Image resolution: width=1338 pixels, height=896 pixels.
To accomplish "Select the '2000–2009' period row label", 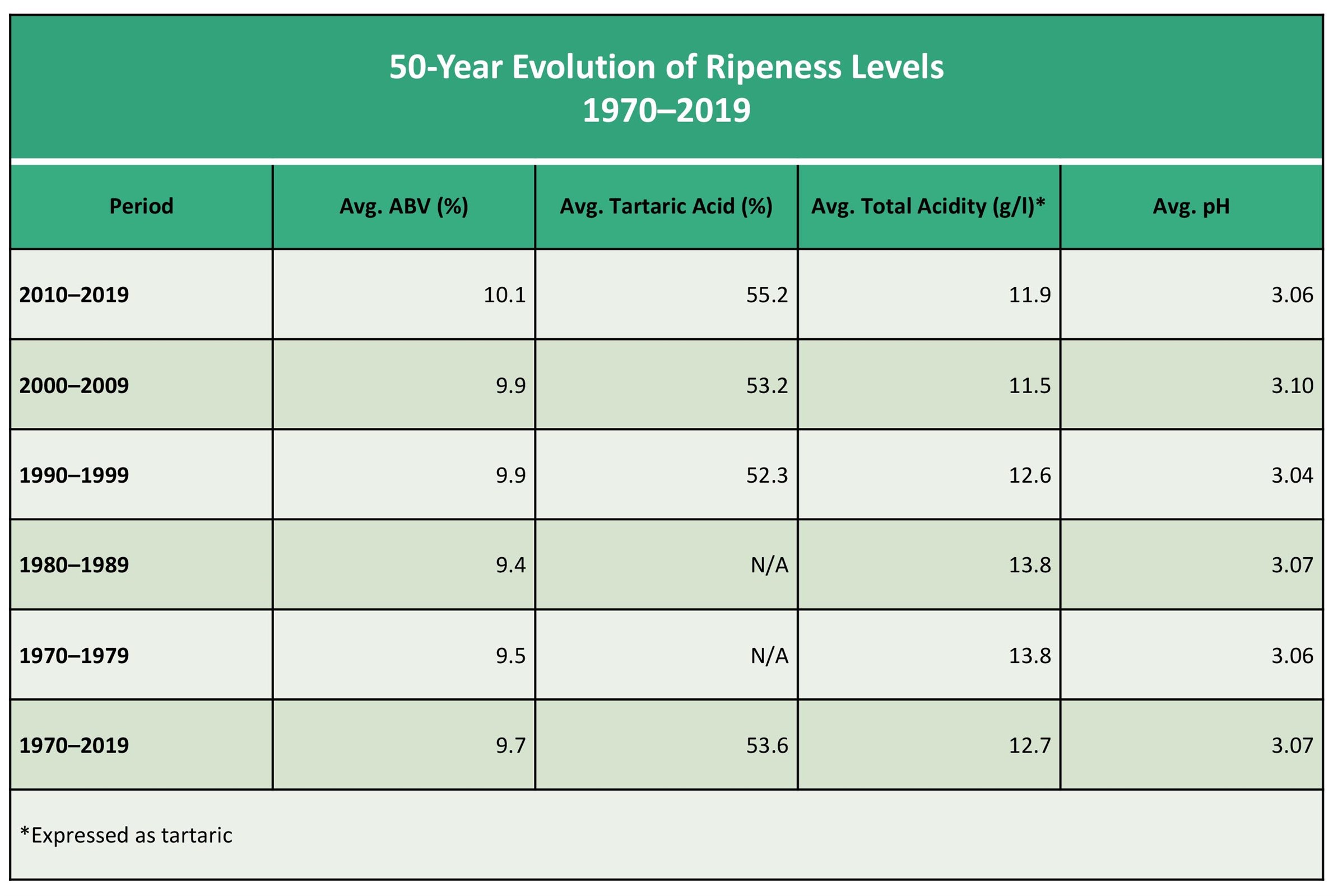I will pyautogui.click(x=75, y=386).
